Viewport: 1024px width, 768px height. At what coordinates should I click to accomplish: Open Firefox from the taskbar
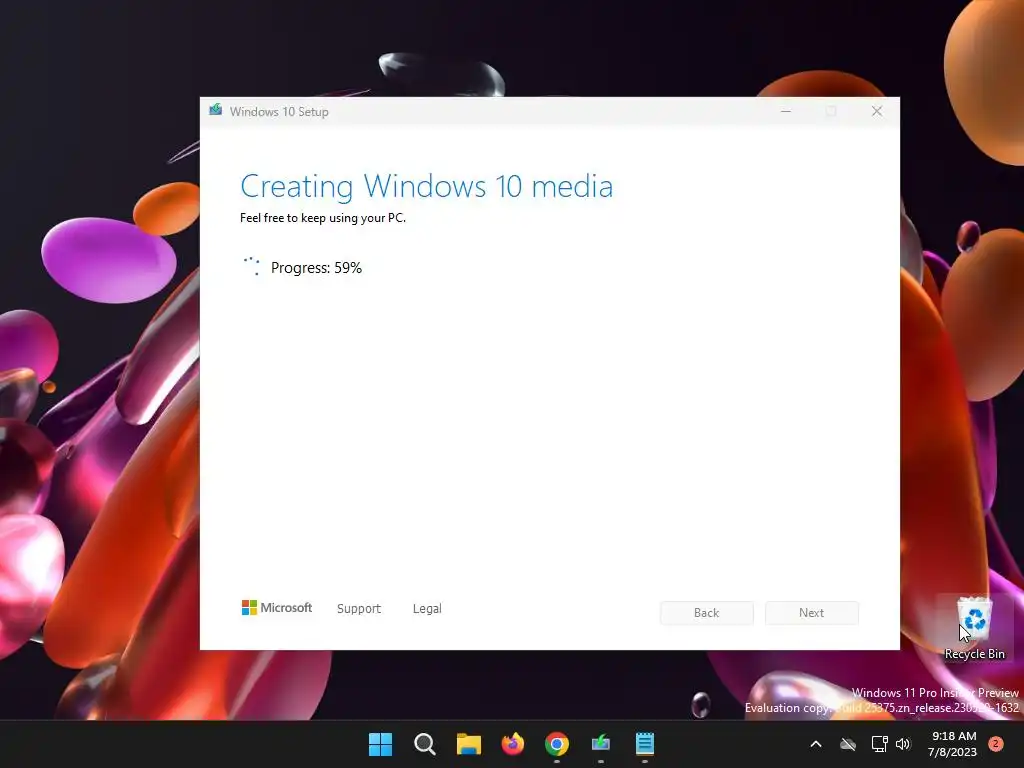pos(513,744)
